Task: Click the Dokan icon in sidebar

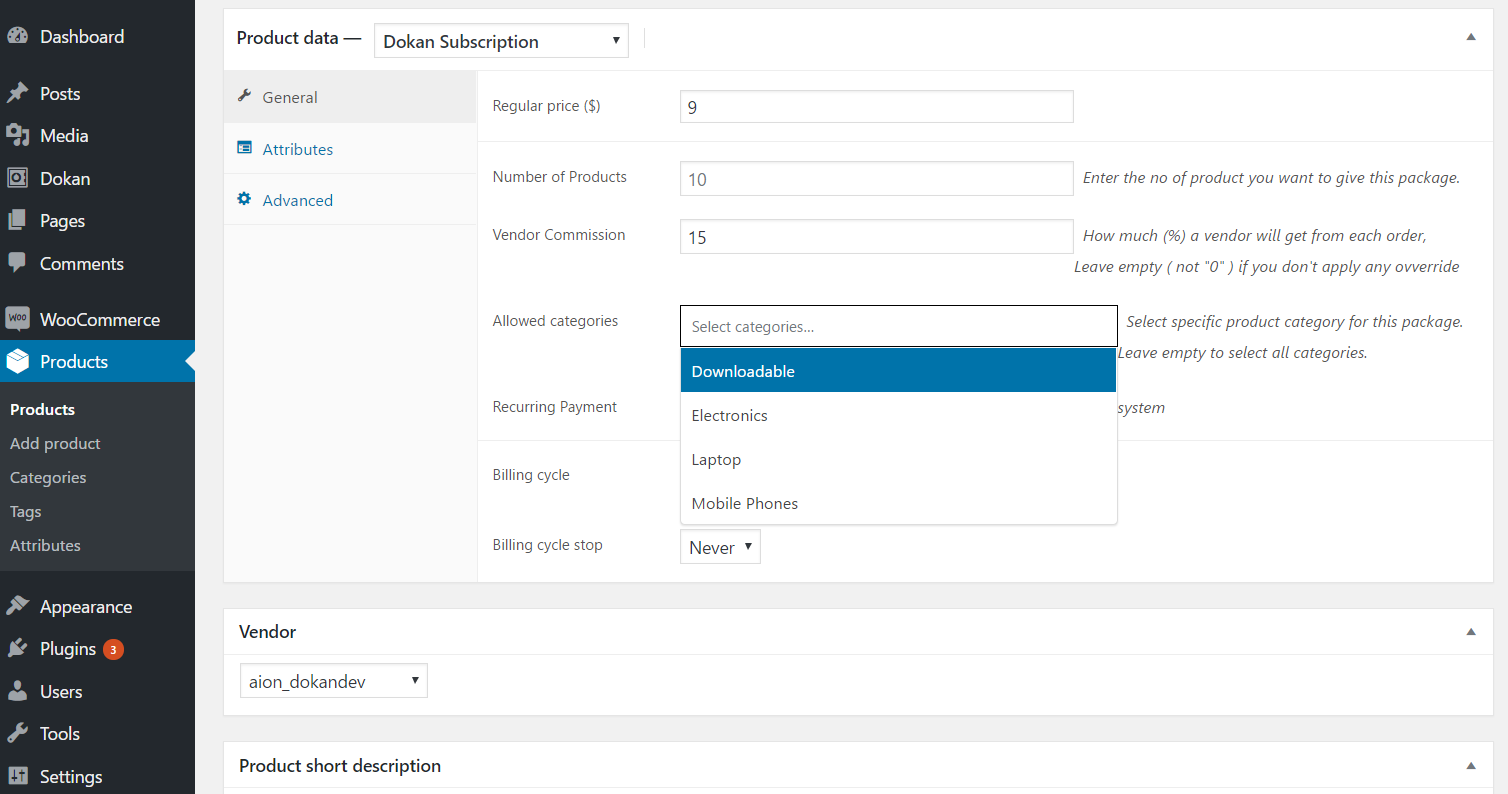Action: (18, 178)
